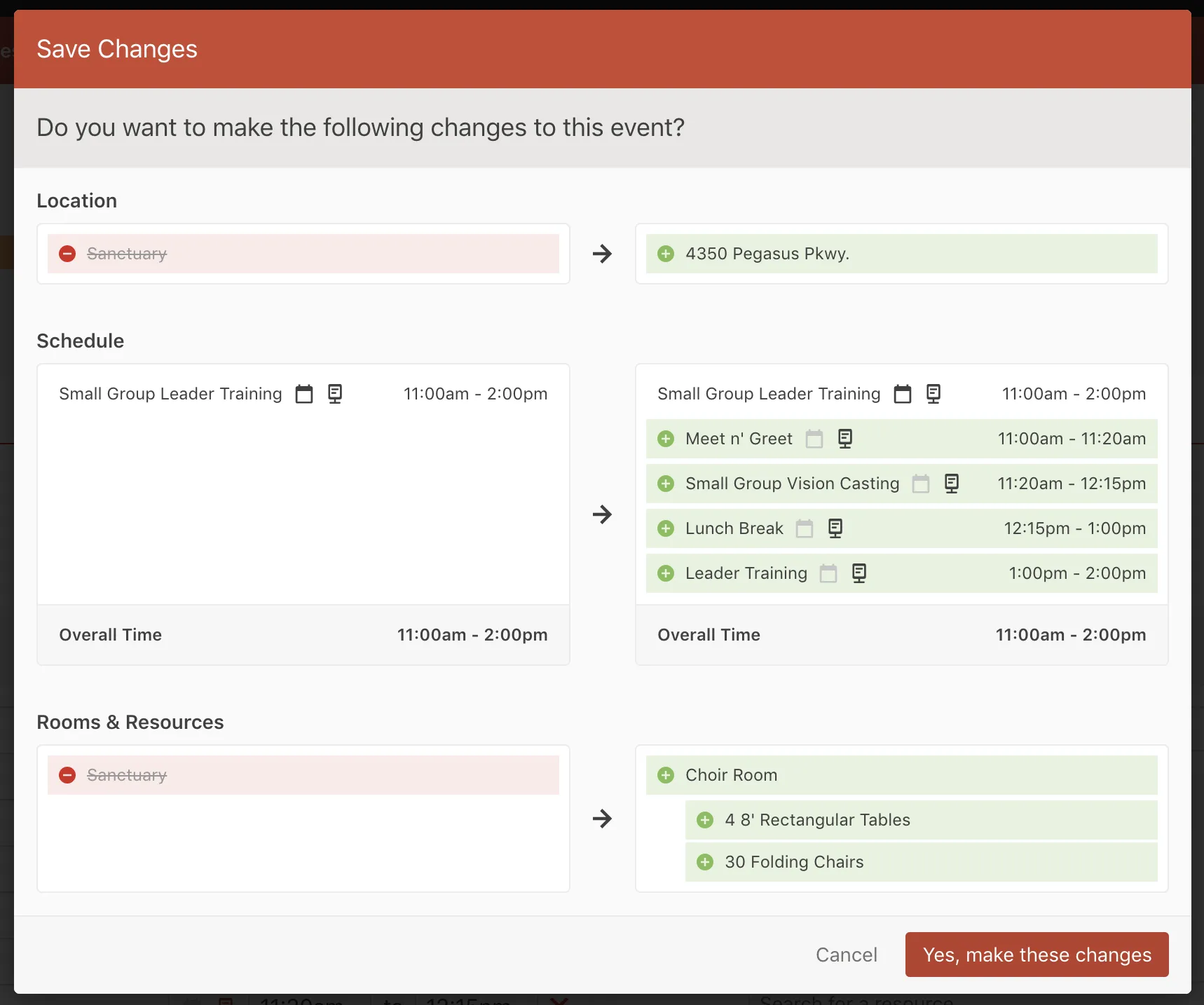Click calendar icon beside Small Group Vision Casting
The width and height of the screenshot is (1204, 1005).
click(x=920, y=484)
